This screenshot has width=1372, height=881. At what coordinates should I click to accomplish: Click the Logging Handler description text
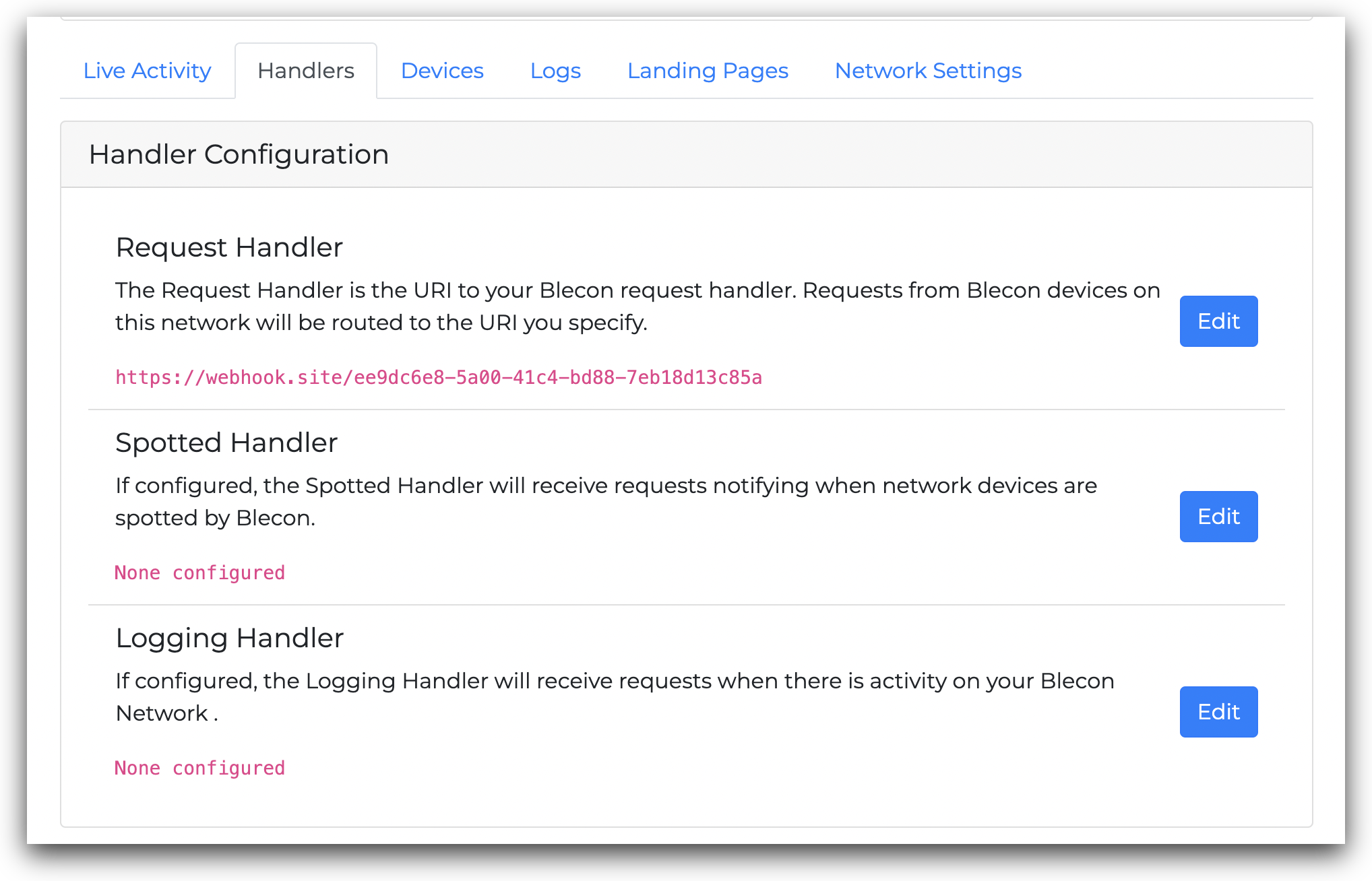point(614,697)
